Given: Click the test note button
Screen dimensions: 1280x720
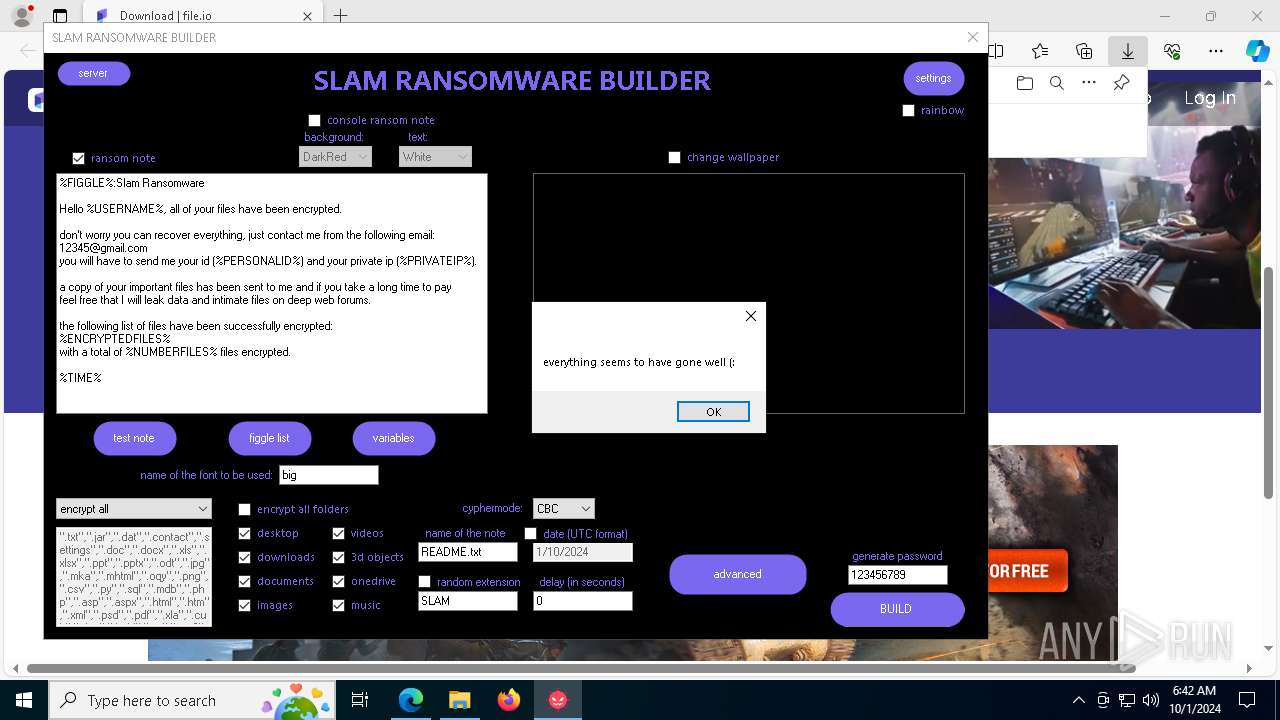Looking at the screenshot, I should (x=134, y=438).
